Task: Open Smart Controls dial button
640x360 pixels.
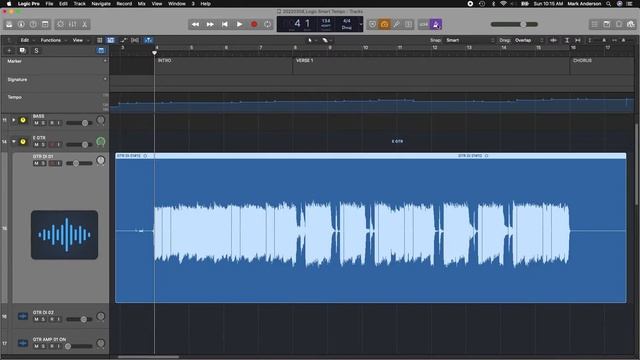Action: [x=60, y=24]
